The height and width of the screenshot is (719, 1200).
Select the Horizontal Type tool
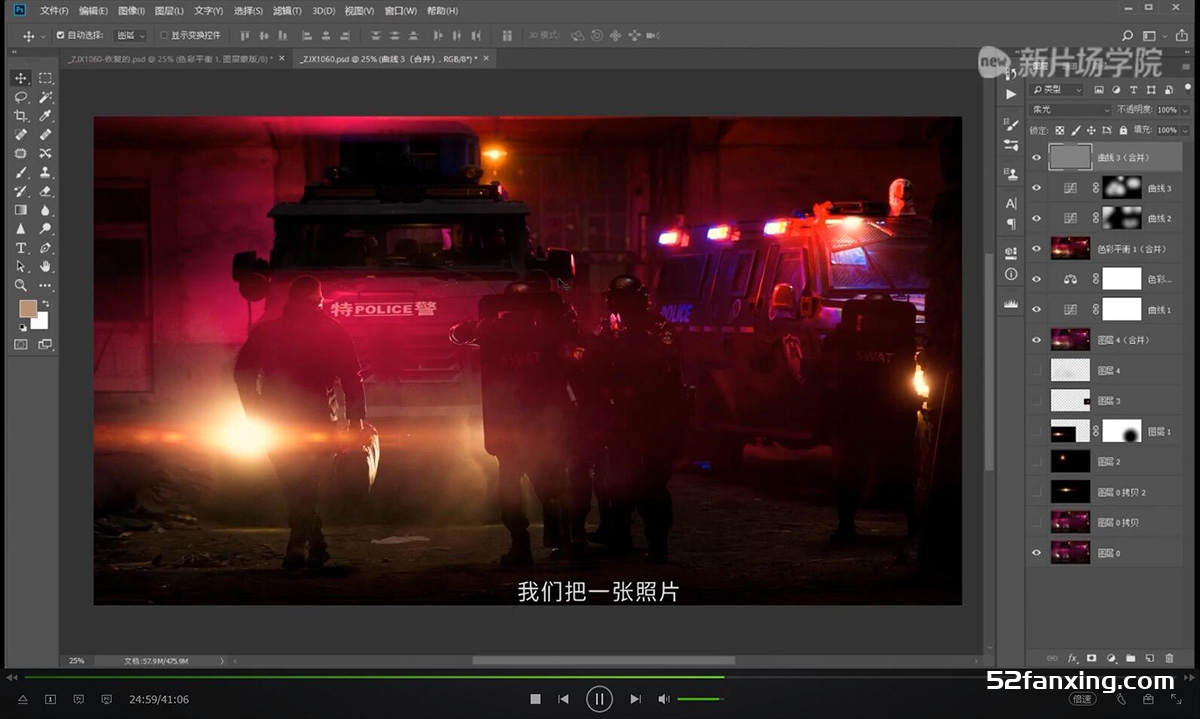(x=21, y=248)
